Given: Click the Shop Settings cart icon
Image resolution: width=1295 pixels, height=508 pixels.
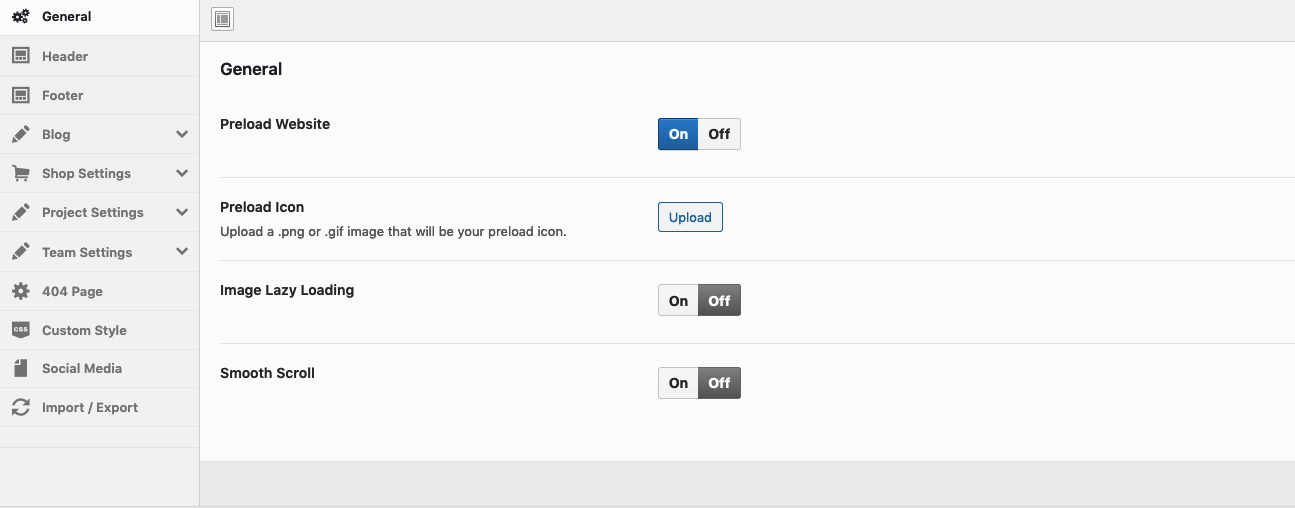Looking at the screenshot, I should click(20, 173).
